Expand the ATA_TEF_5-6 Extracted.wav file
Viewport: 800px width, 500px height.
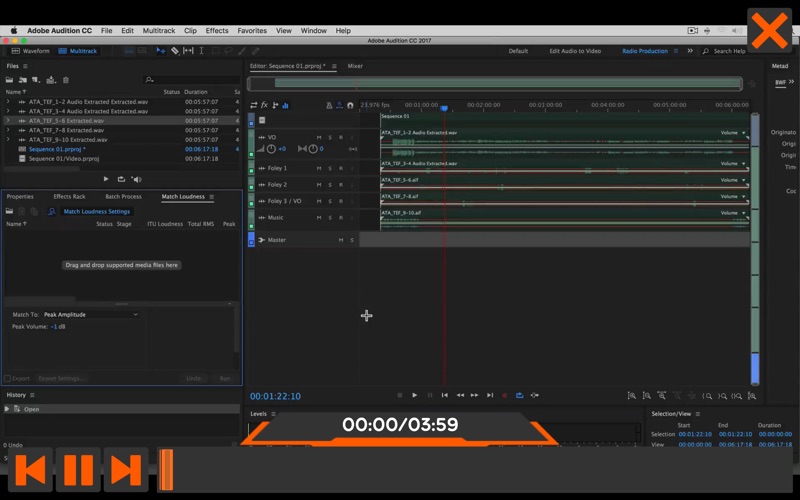click(8, 121)
